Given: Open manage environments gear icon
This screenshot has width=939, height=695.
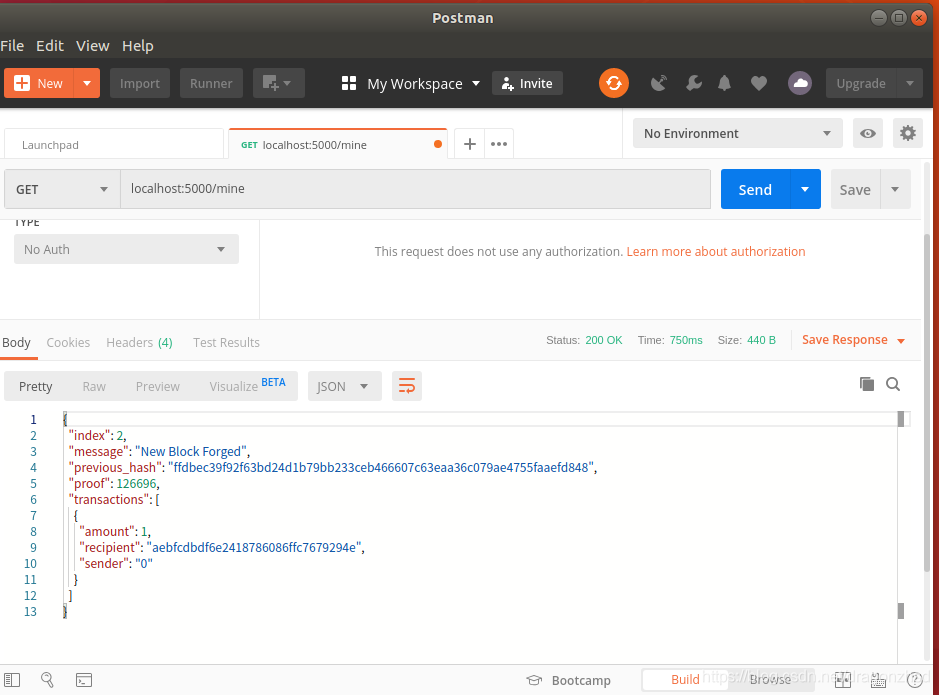Looking at the screenshot, I should click(908, 133).
